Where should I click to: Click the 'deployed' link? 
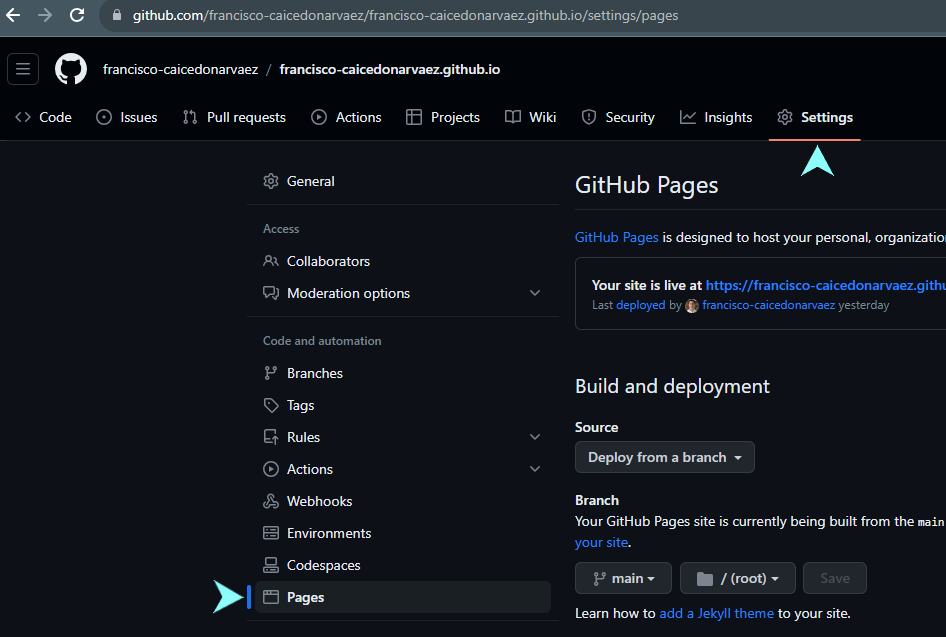640,305
